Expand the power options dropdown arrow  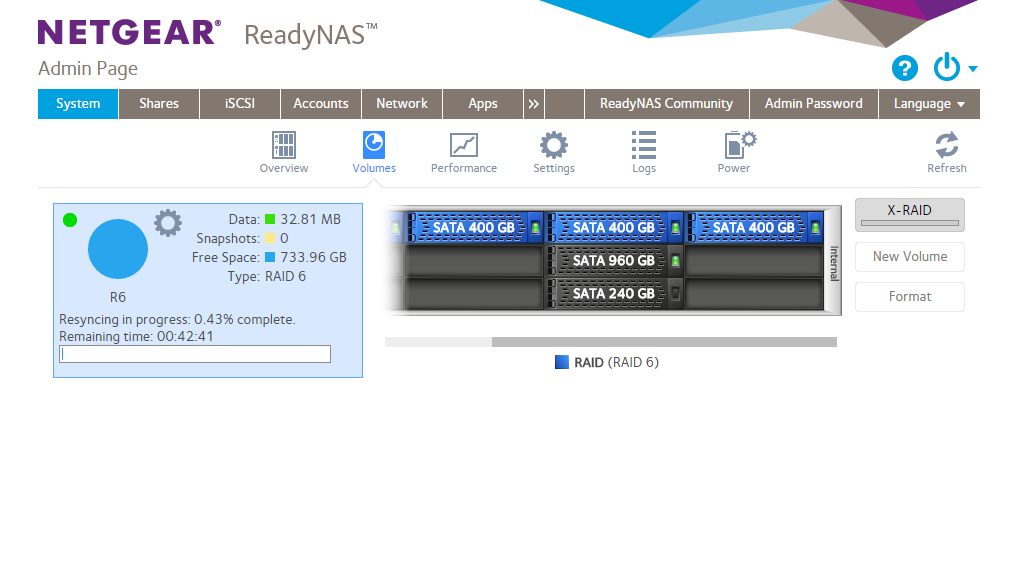(x=972, y=69)
